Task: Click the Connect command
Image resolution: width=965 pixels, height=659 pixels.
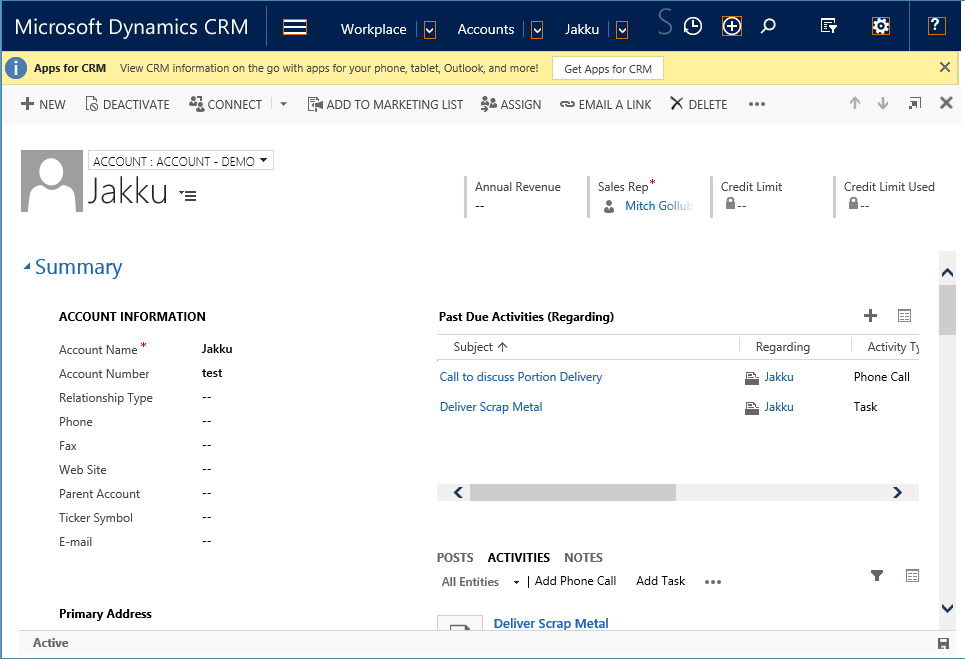Action: 226,104
